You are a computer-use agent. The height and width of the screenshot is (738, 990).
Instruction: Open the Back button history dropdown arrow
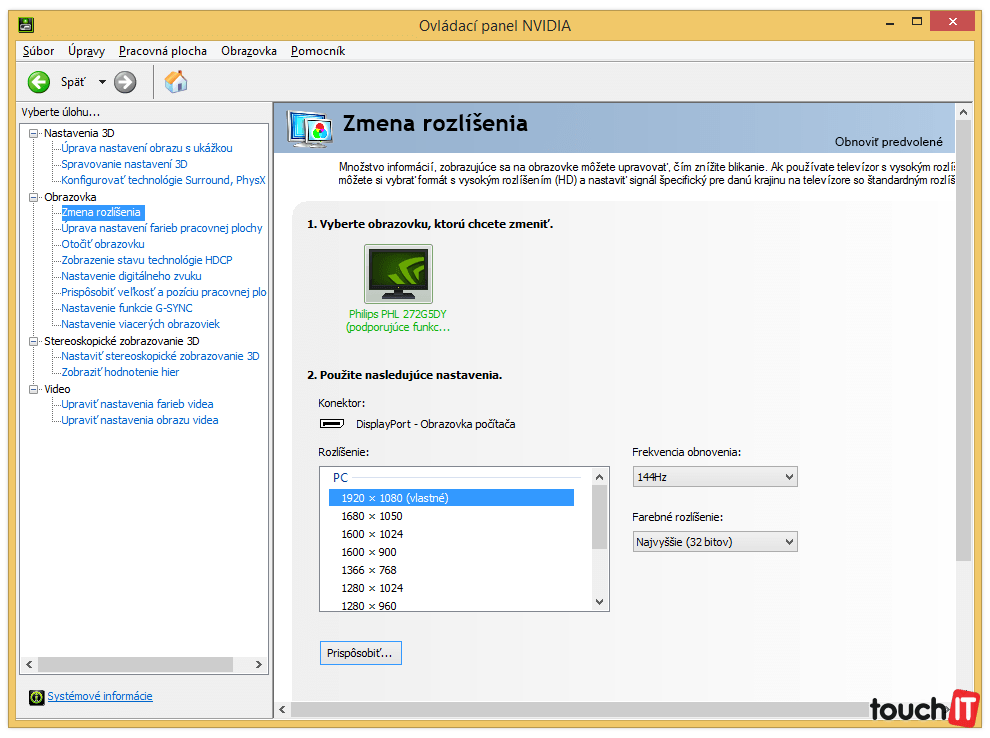click(x=101, y=83)
